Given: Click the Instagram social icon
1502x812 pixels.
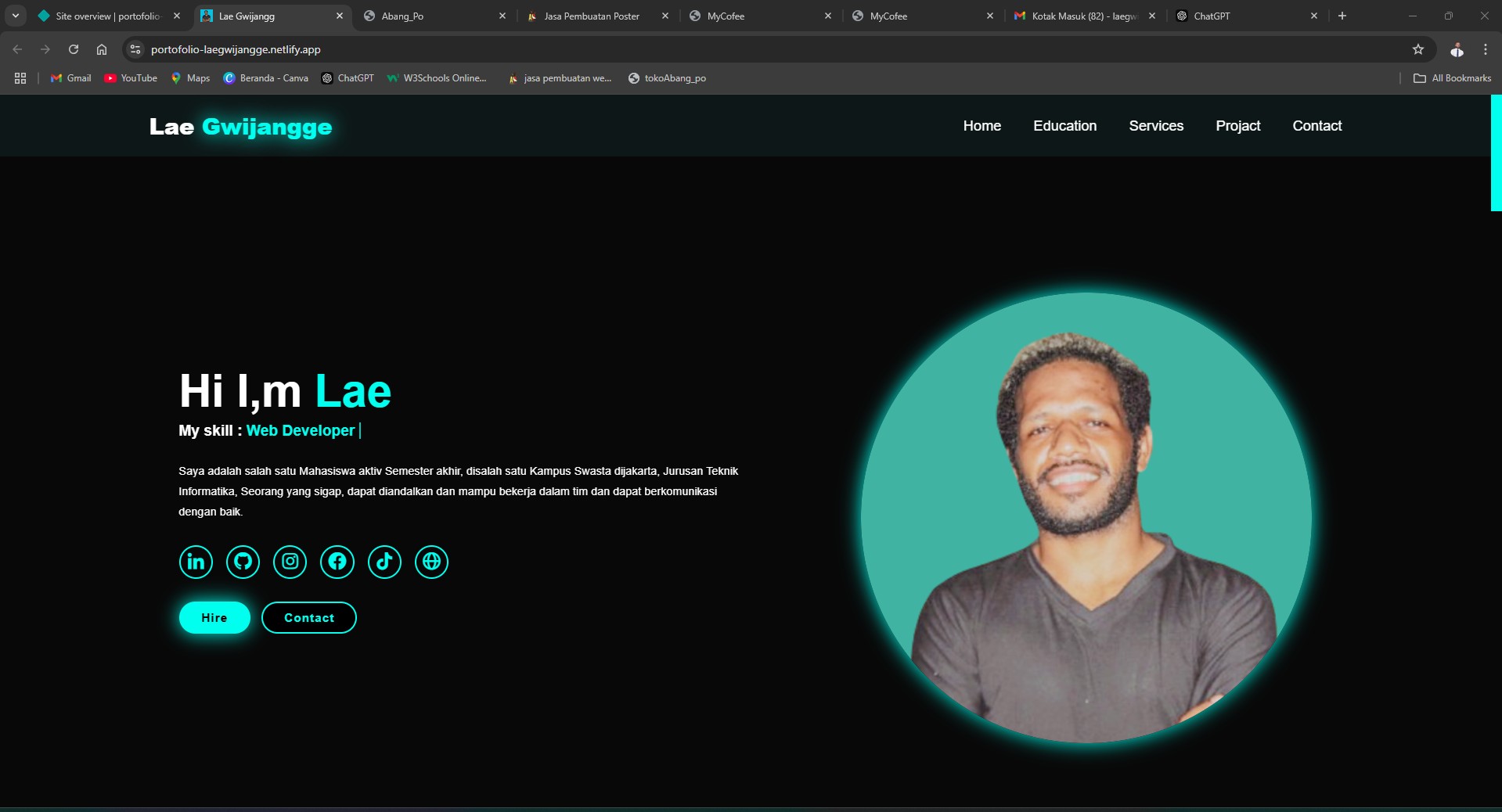Looking at the screenshot, I should tap(290, 562).
